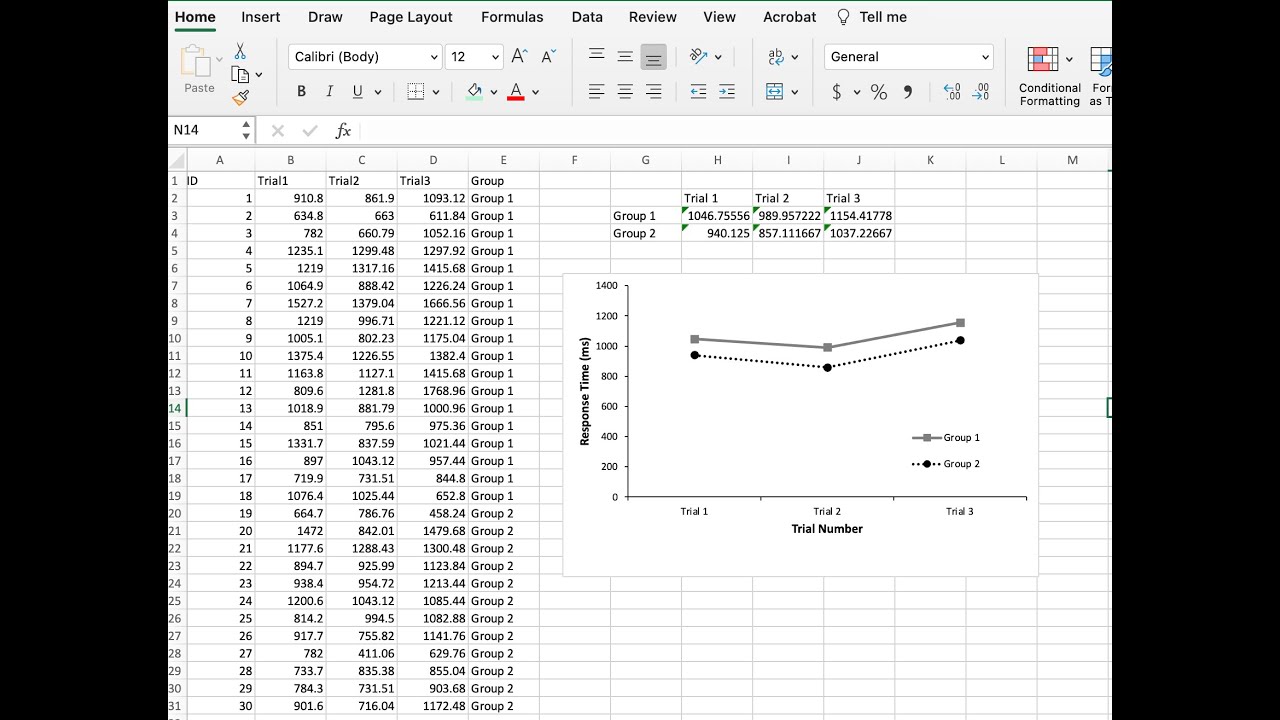Switch to the Draw tab
1280x720 pixels.
tap(325, 17)
